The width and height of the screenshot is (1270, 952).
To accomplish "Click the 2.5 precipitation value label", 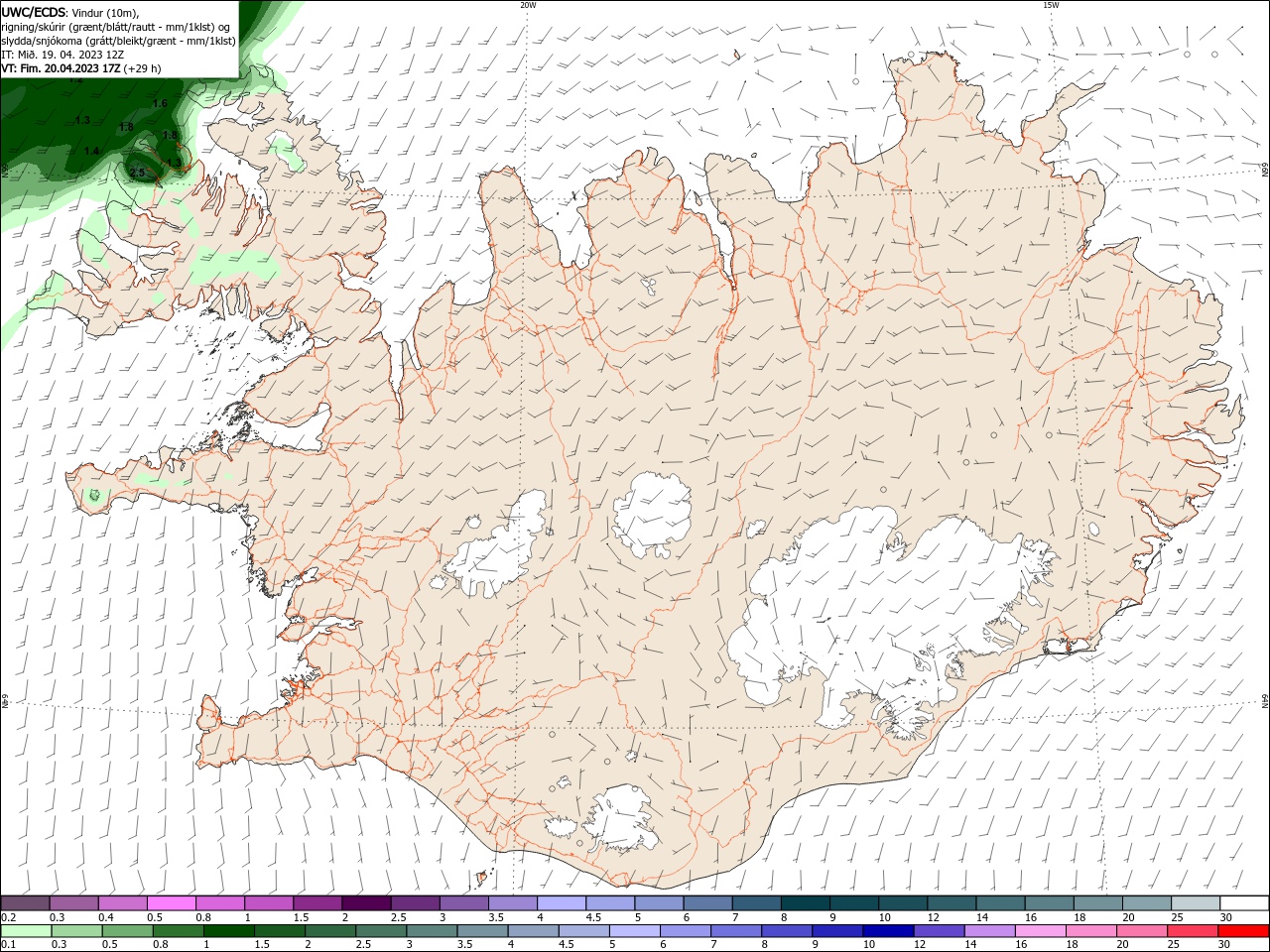I will (x=137, y=173).
